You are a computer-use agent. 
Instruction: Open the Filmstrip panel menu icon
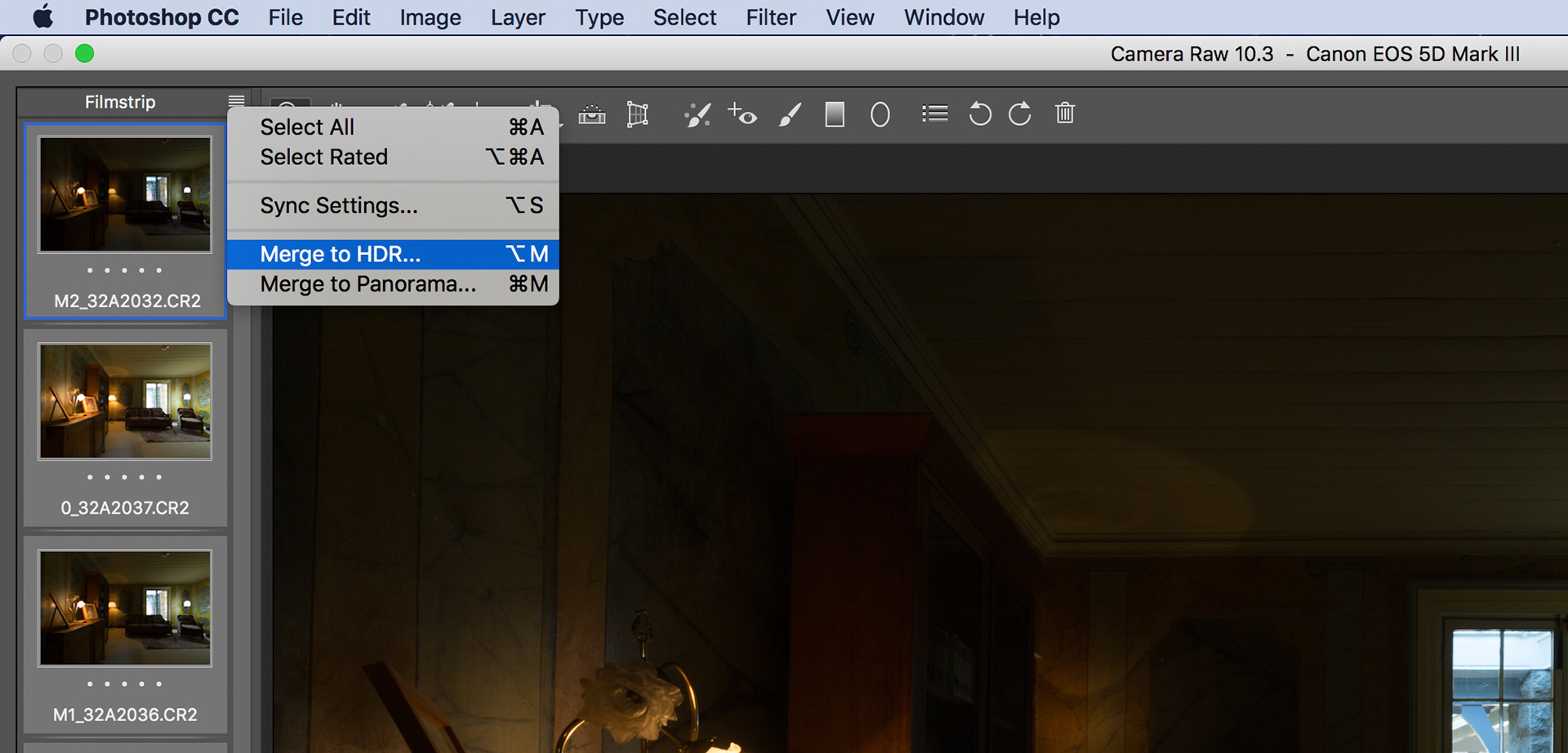(237, 101)
